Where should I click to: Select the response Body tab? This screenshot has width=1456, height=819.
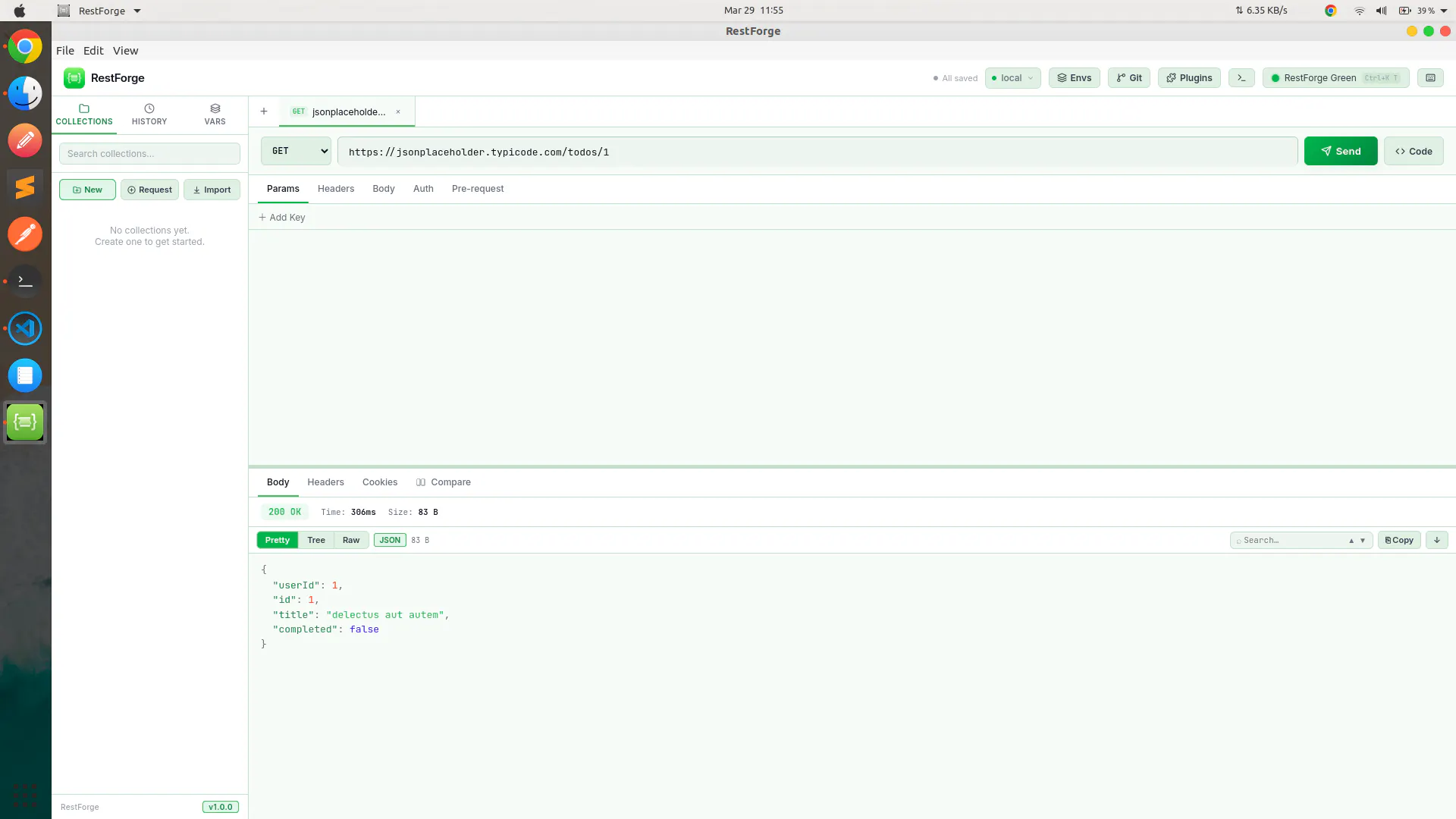click(278, 482)
